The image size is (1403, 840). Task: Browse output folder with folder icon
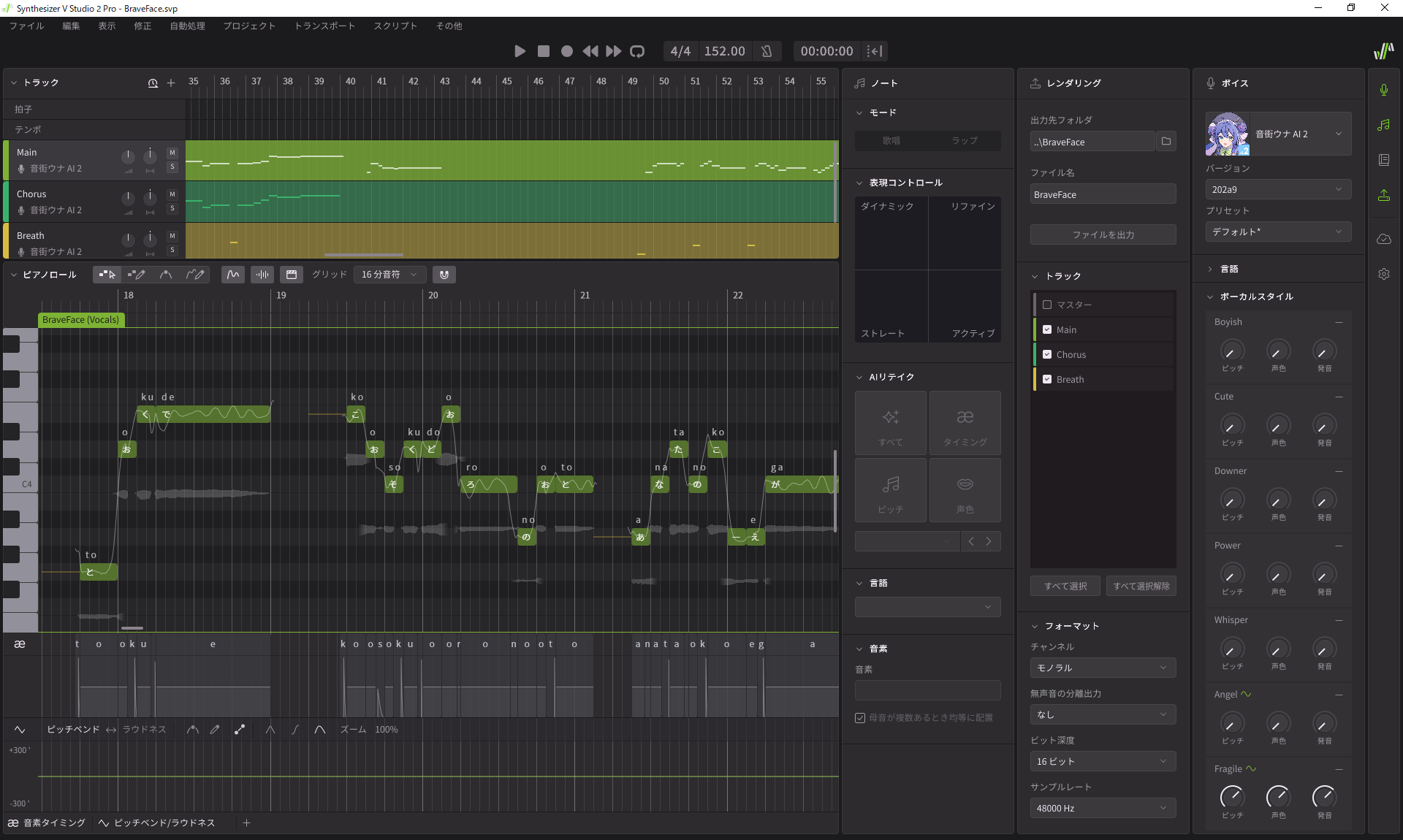coord(1166,142)
